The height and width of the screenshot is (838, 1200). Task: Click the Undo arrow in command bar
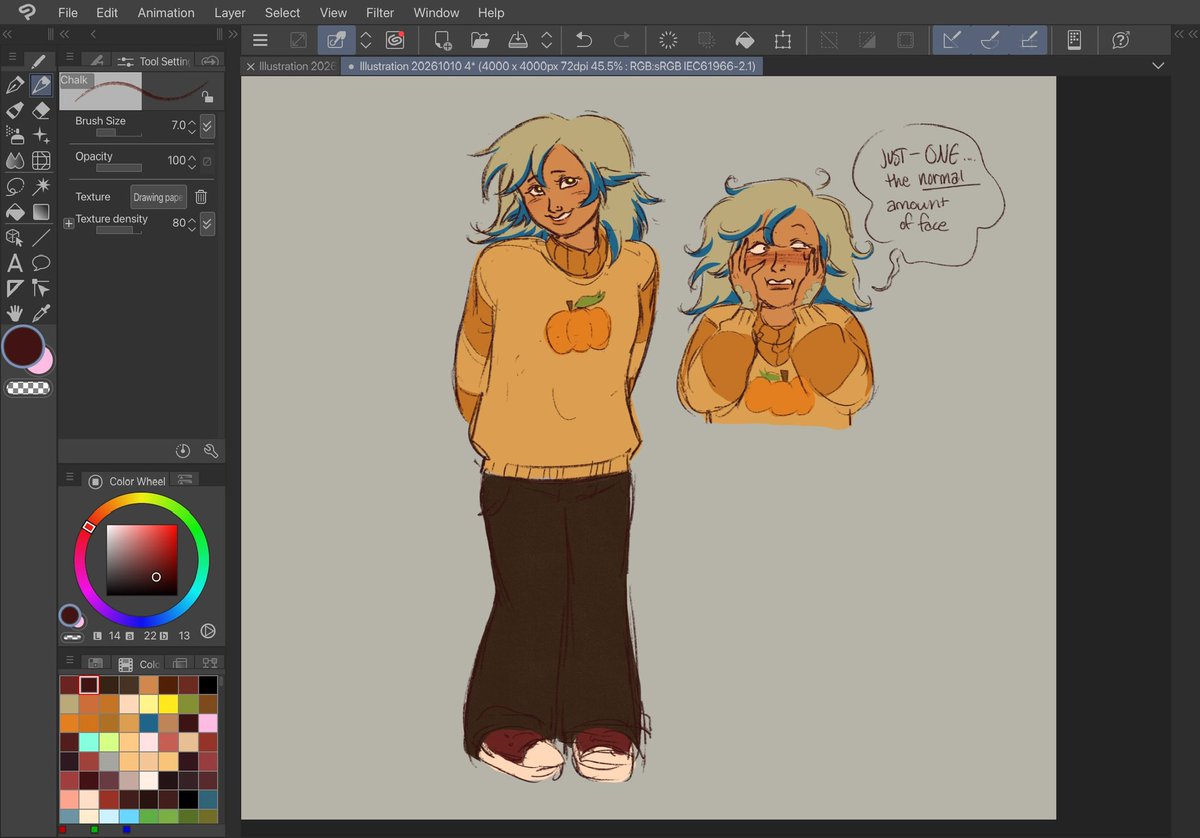(584, 40)
